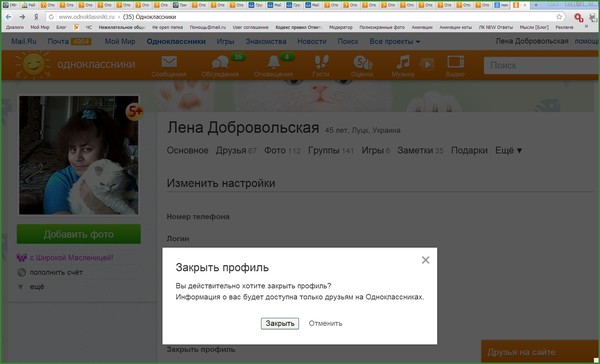This screenshot has height=364, width=600.
Task: Open the Заметки profile tab
Action: click(x=420, y=150)
